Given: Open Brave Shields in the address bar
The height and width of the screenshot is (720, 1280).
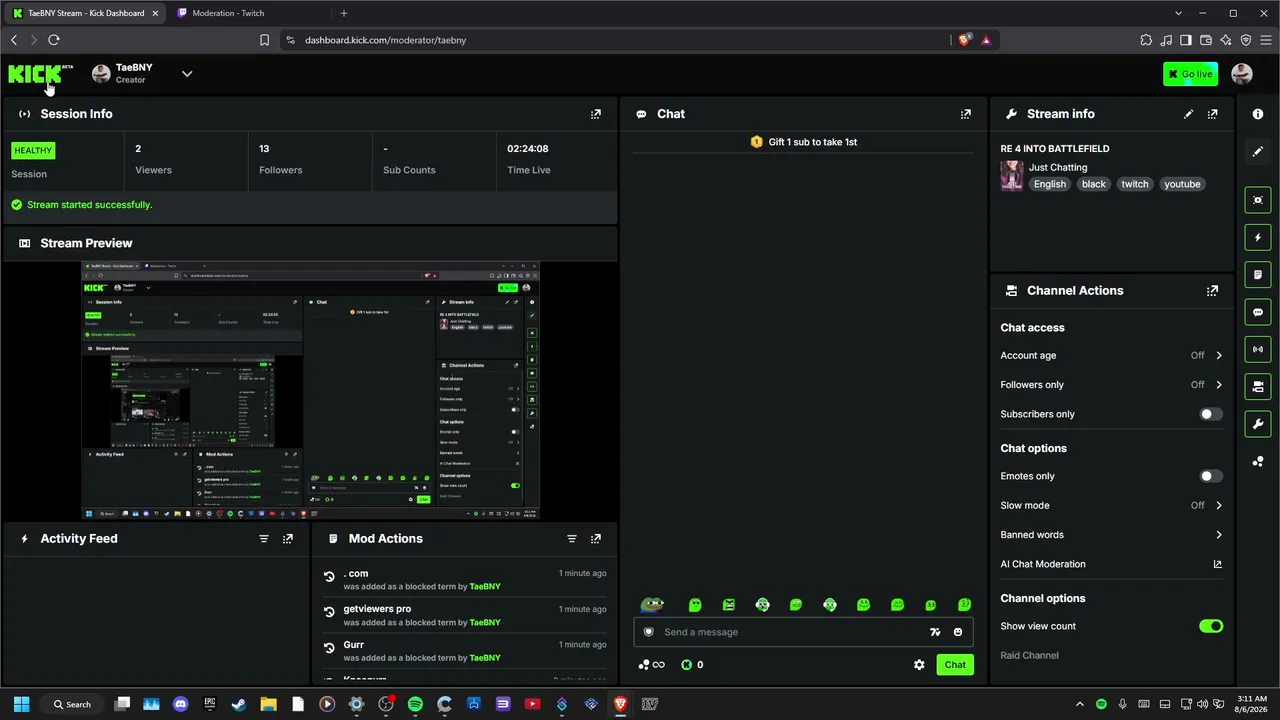Looking at the screenshot, I should tap(964, 40).
